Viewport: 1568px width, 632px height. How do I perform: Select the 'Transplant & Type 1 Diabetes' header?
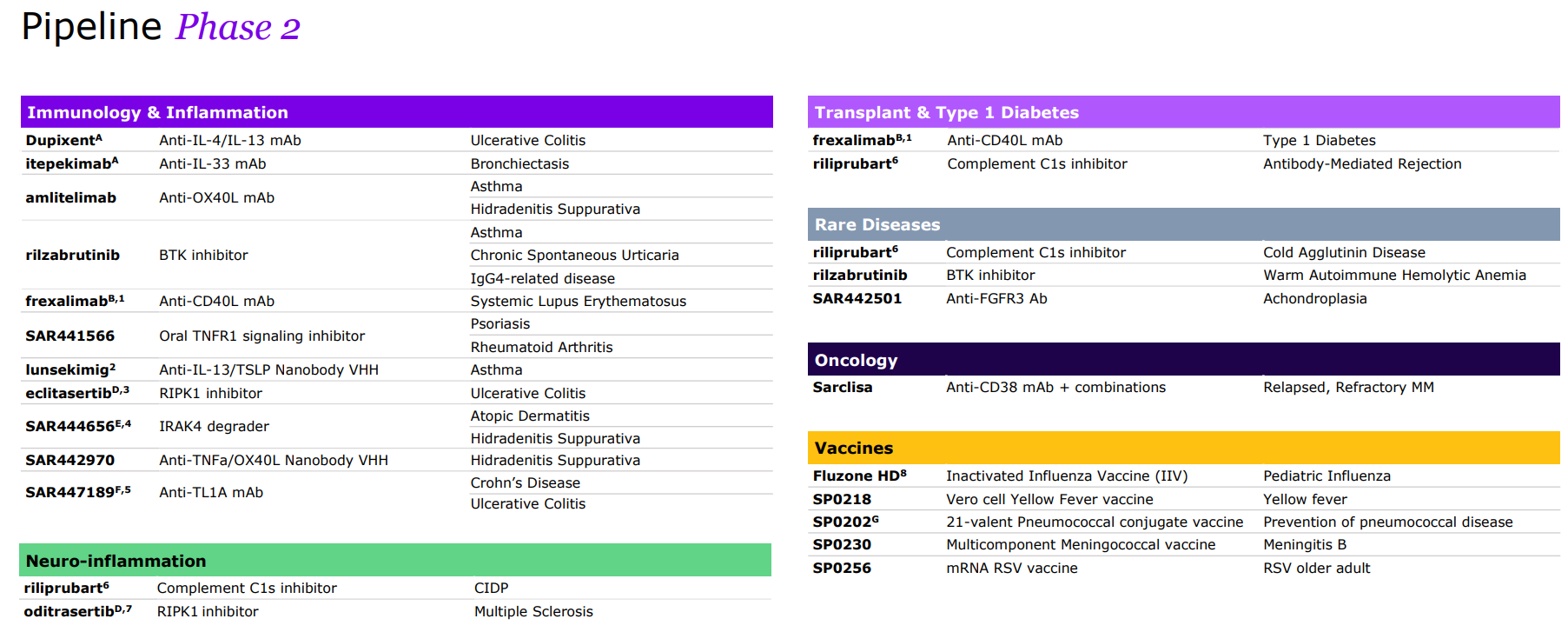pyautogui.click(x=1184, y=112)
